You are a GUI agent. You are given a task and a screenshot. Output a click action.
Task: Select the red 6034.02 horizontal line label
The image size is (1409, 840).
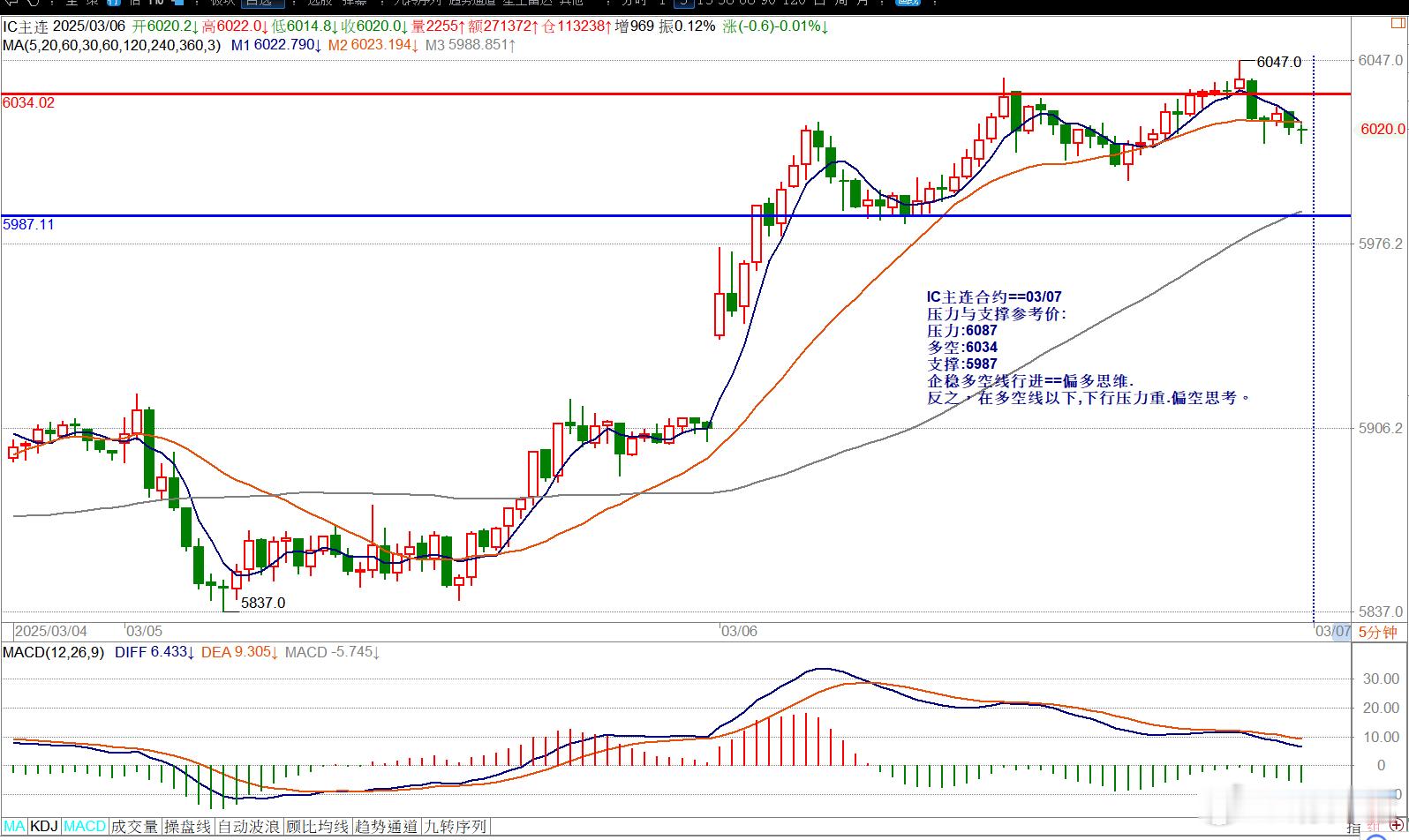pyautogui.click(x=28, y=102)
